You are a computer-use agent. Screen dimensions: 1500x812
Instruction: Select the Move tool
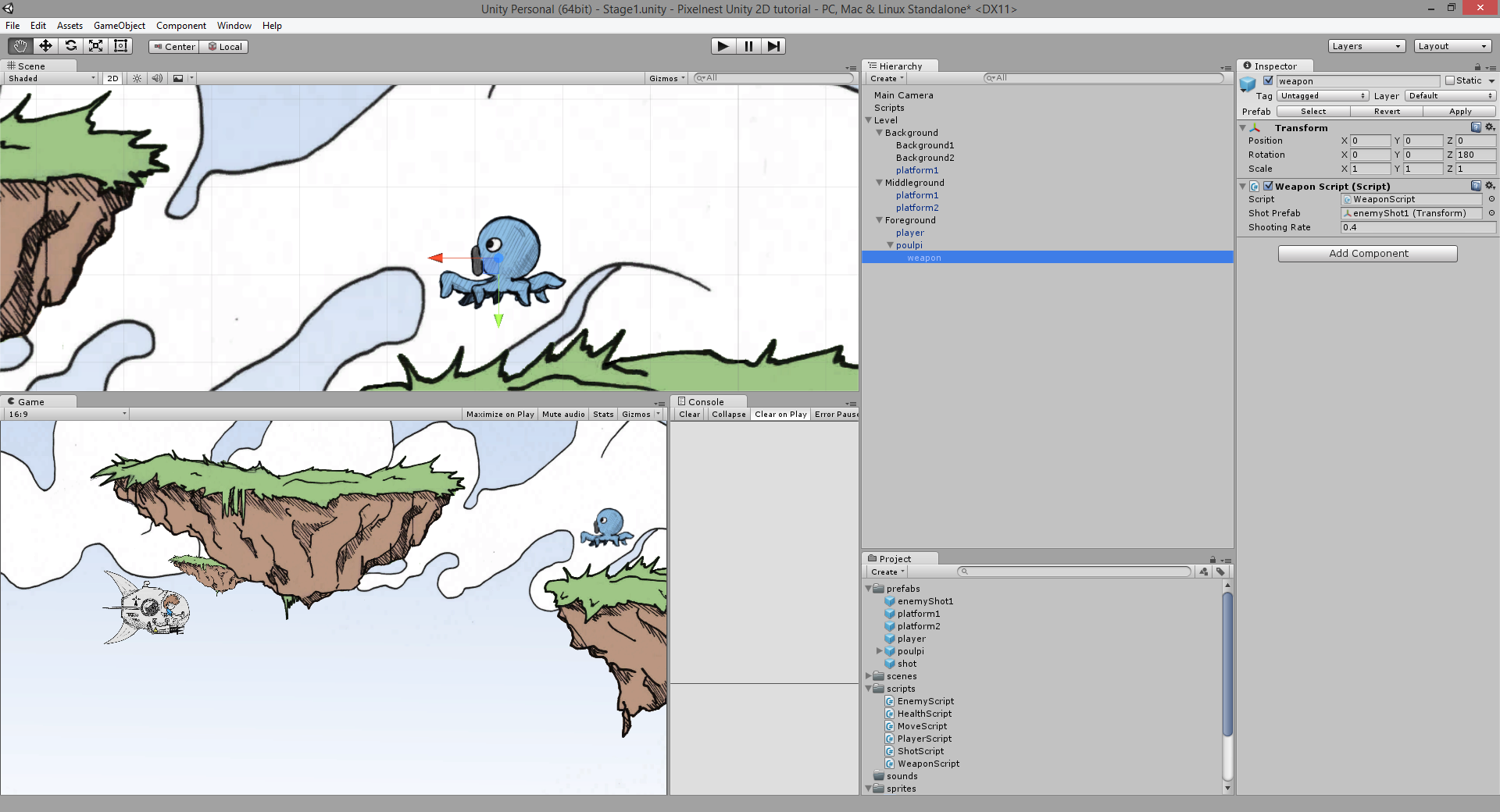[45, 46]
